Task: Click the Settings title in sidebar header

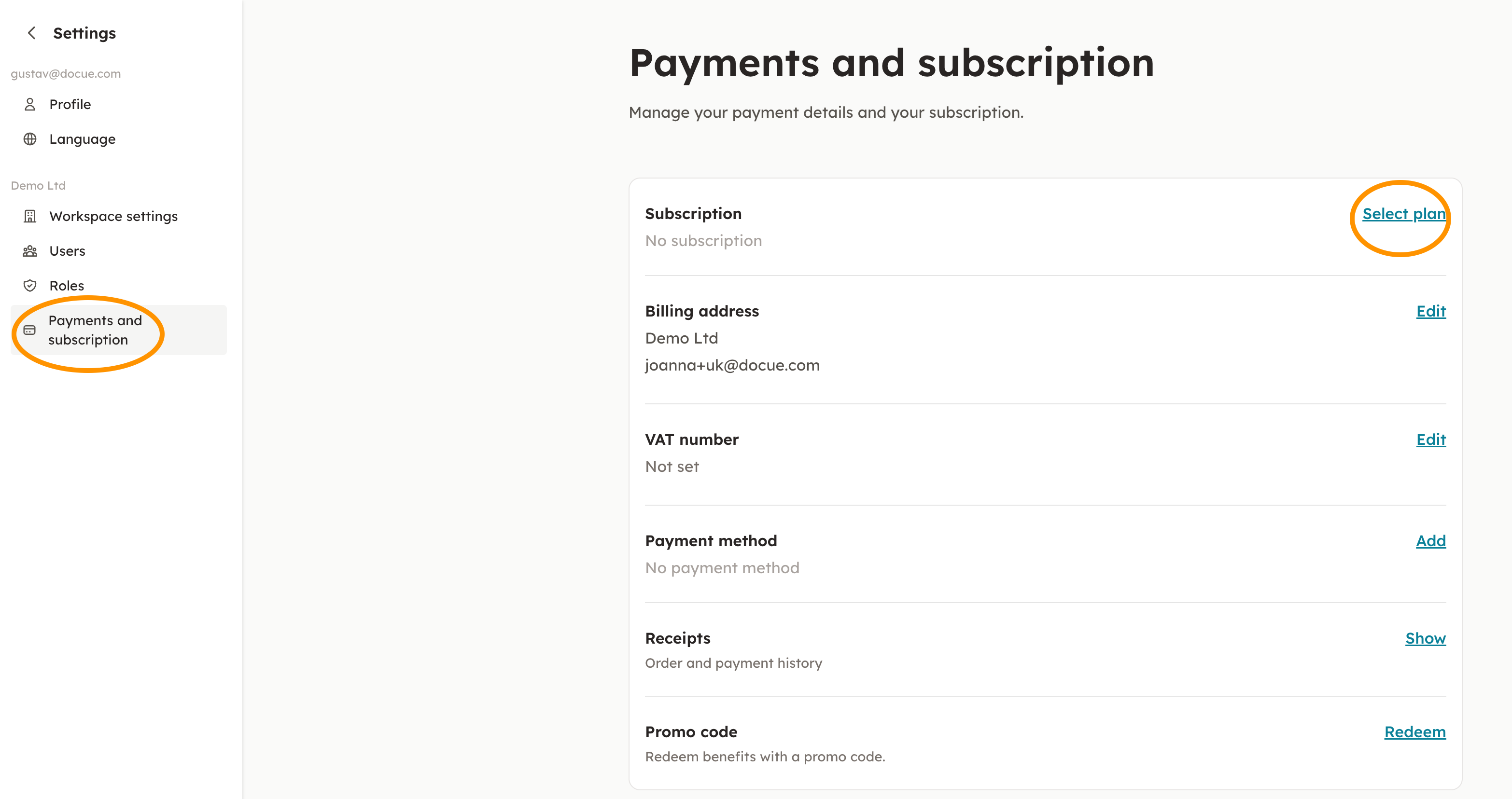Action: pyautogui.click(x=84, y=33)
